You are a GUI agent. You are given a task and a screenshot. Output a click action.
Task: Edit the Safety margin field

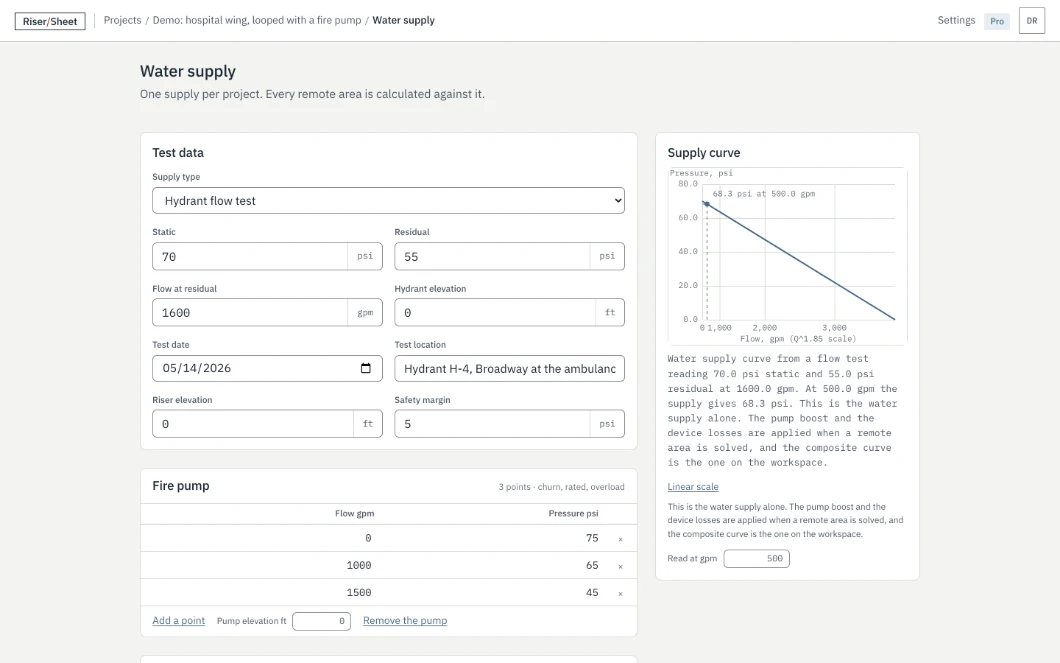point(492,424)
